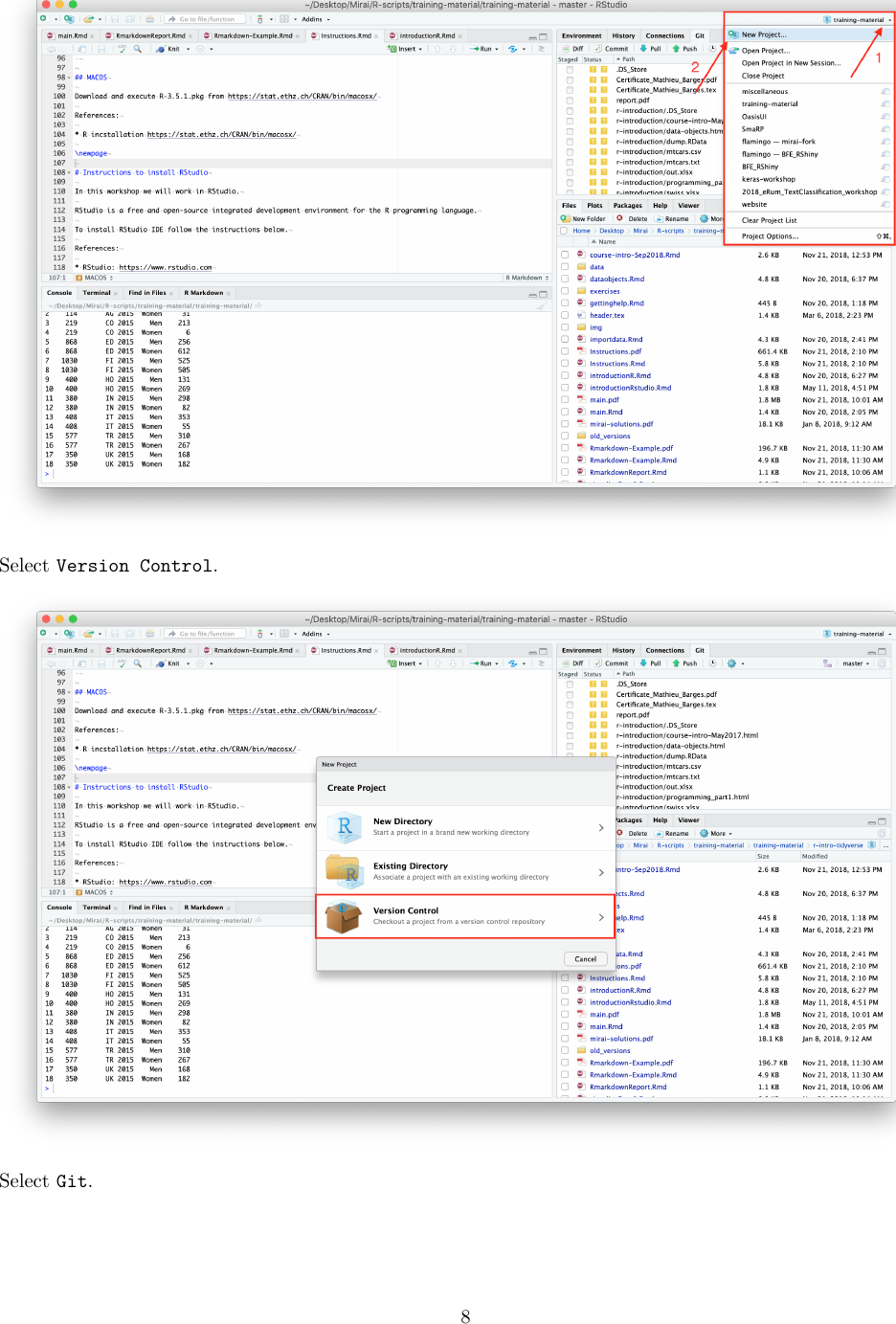Open master branch dropdown in lower Git pane
This screenshot has width=896, height=1324.
[x=856, y=662]
